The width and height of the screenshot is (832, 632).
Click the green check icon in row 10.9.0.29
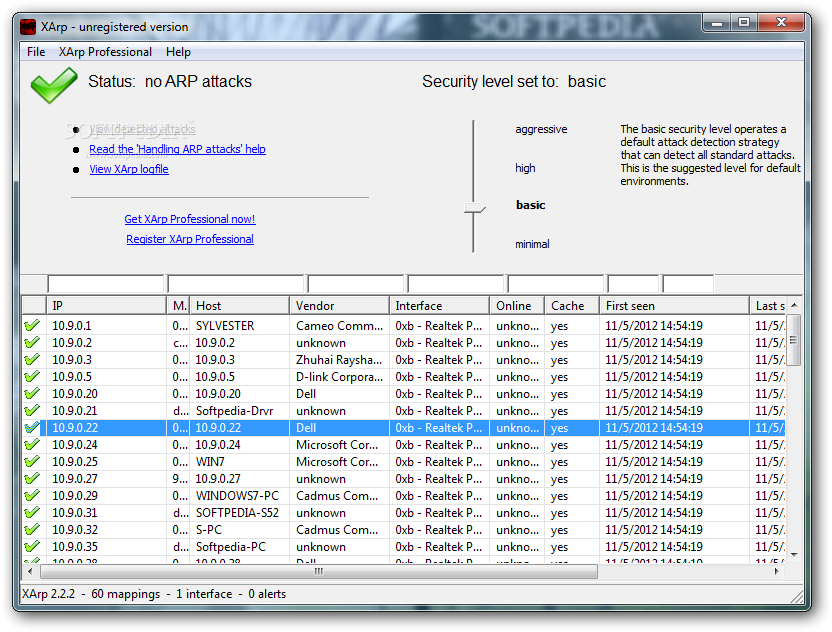tap(32, 495)
